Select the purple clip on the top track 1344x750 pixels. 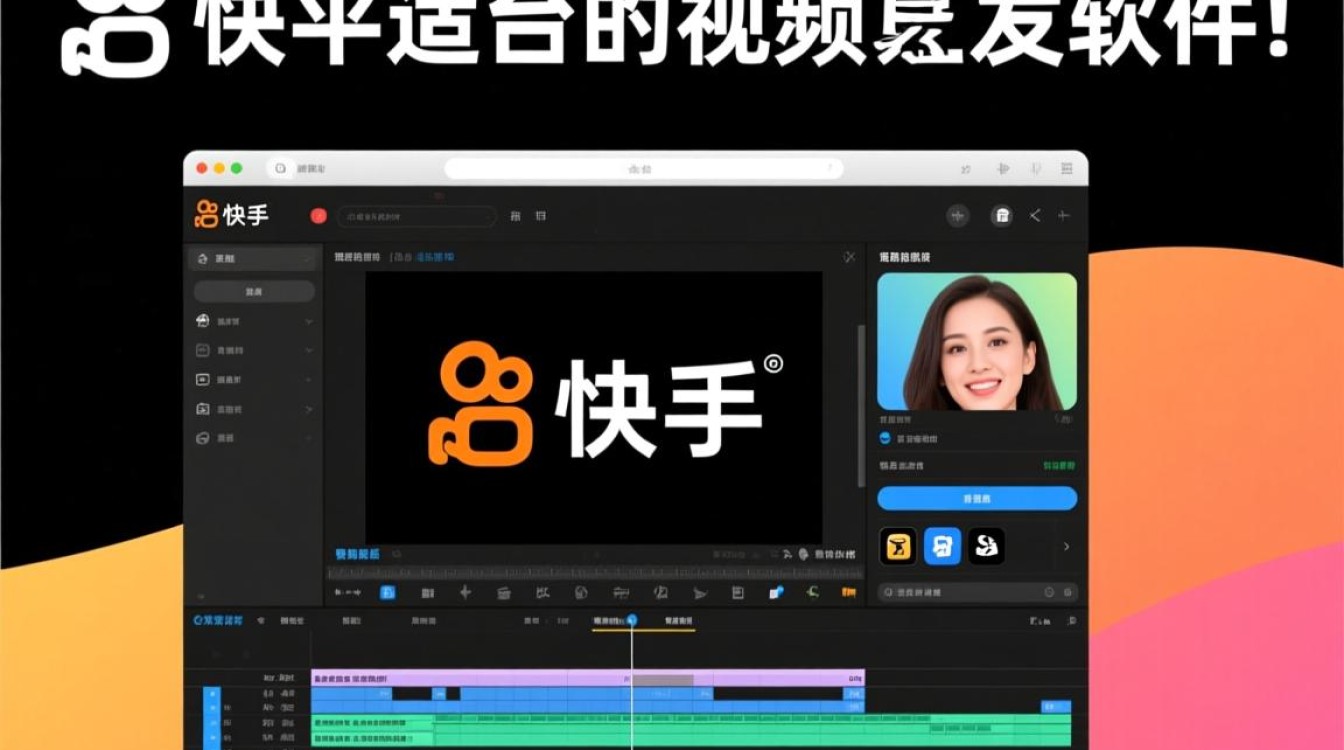pos(587,678)
